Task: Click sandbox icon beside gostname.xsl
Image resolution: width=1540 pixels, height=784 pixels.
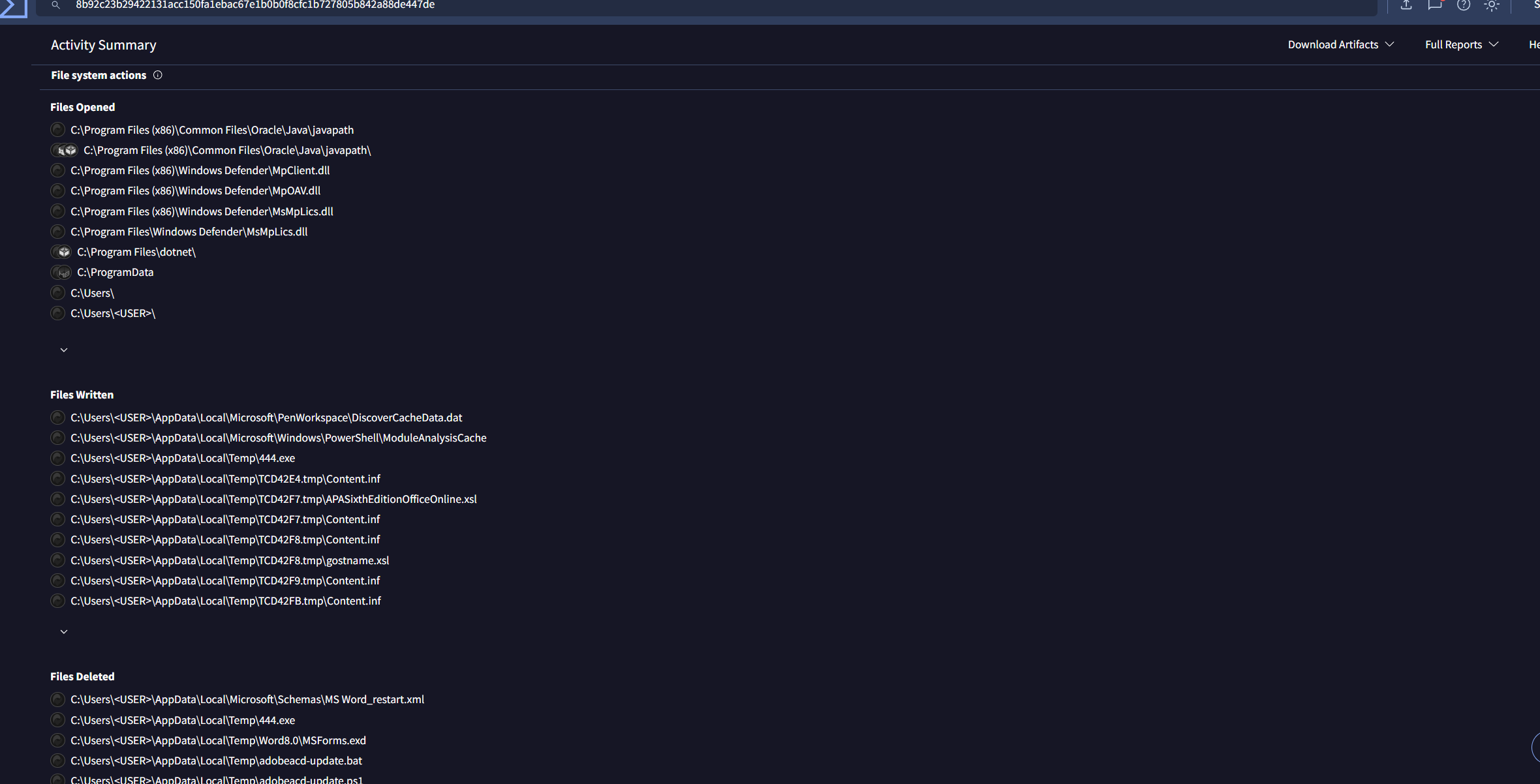Action: click(58, 560)
